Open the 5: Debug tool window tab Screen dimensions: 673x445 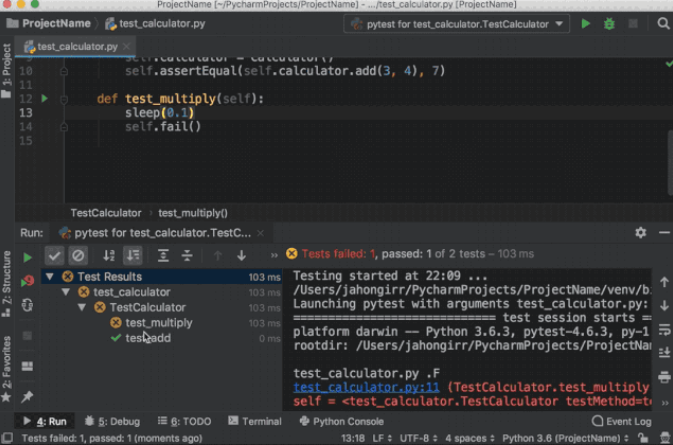point(112,421)
